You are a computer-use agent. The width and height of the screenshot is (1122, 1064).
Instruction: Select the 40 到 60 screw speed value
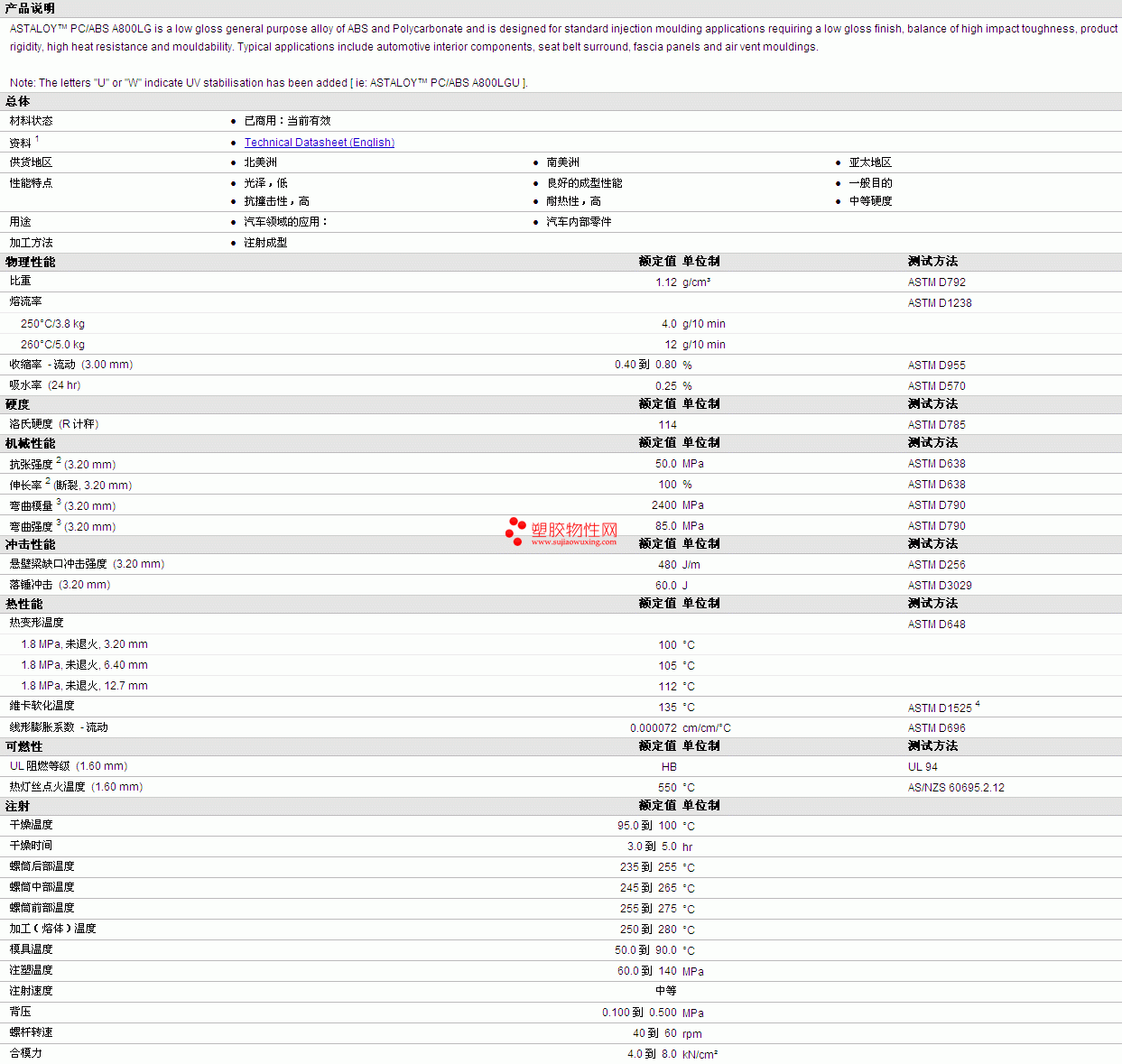point(654,1033)
